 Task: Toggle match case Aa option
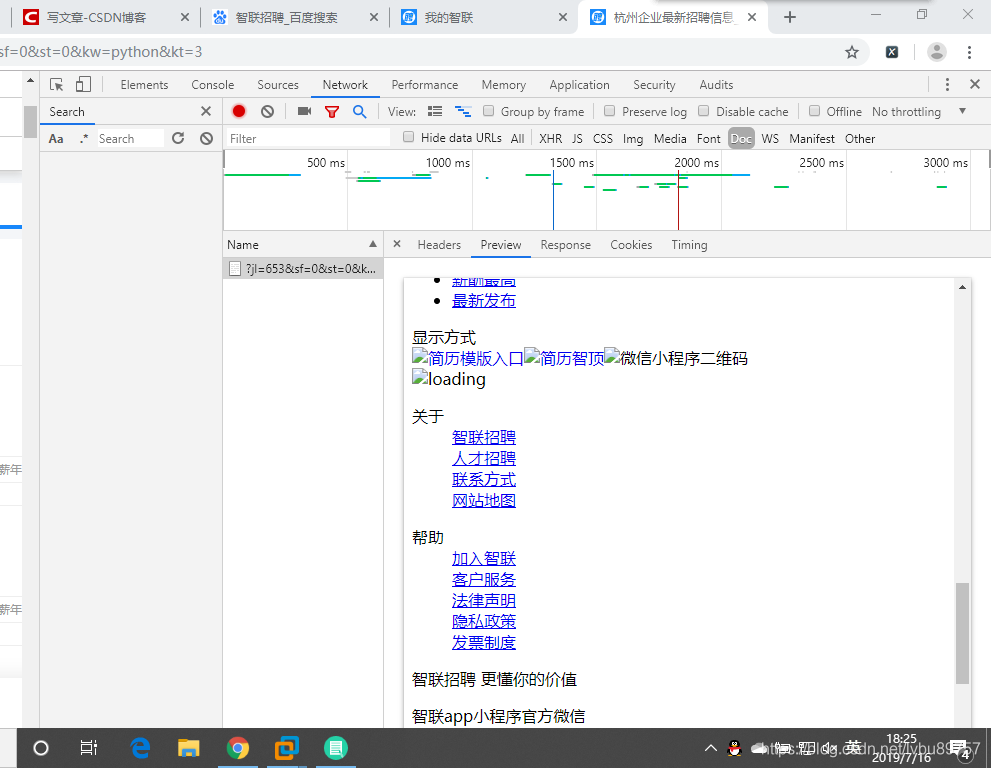pyautogui.click(x=56, y=138)
